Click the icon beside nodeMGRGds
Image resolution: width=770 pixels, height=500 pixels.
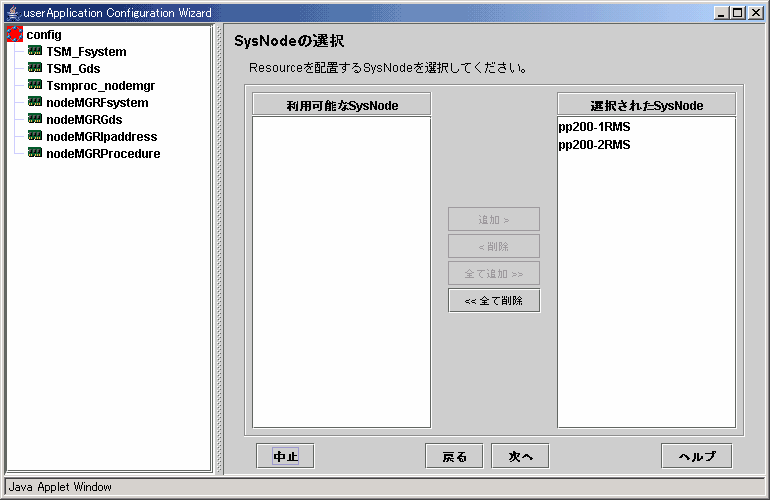click(35, 120)
